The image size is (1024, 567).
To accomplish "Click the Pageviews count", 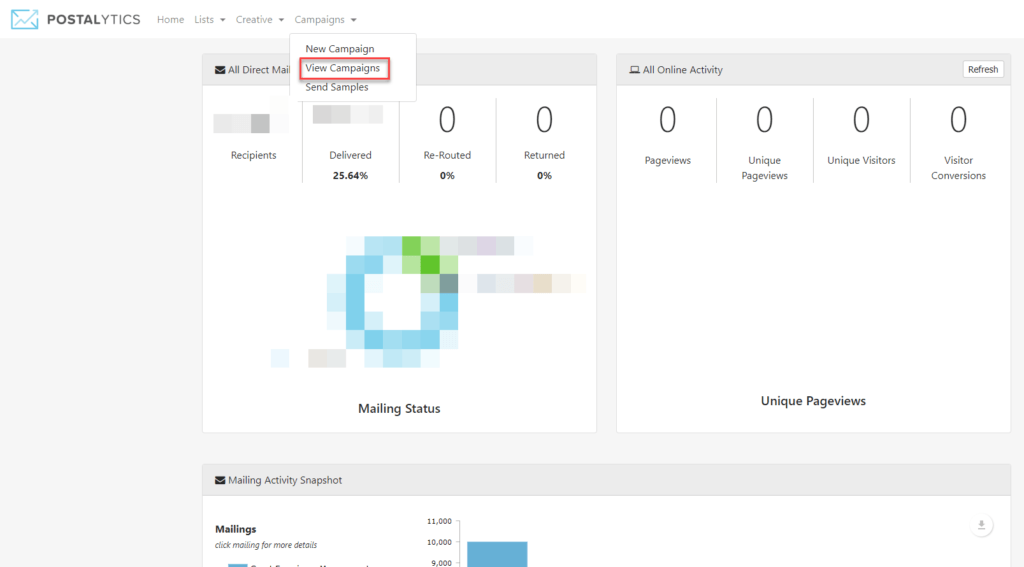I will pos(667,120).
